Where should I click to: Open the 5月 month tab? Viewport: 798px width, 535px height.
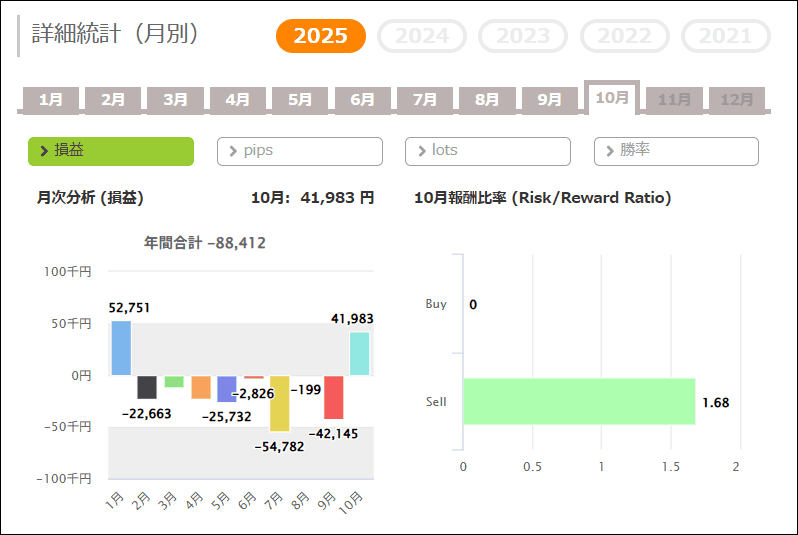pos(300,100)
